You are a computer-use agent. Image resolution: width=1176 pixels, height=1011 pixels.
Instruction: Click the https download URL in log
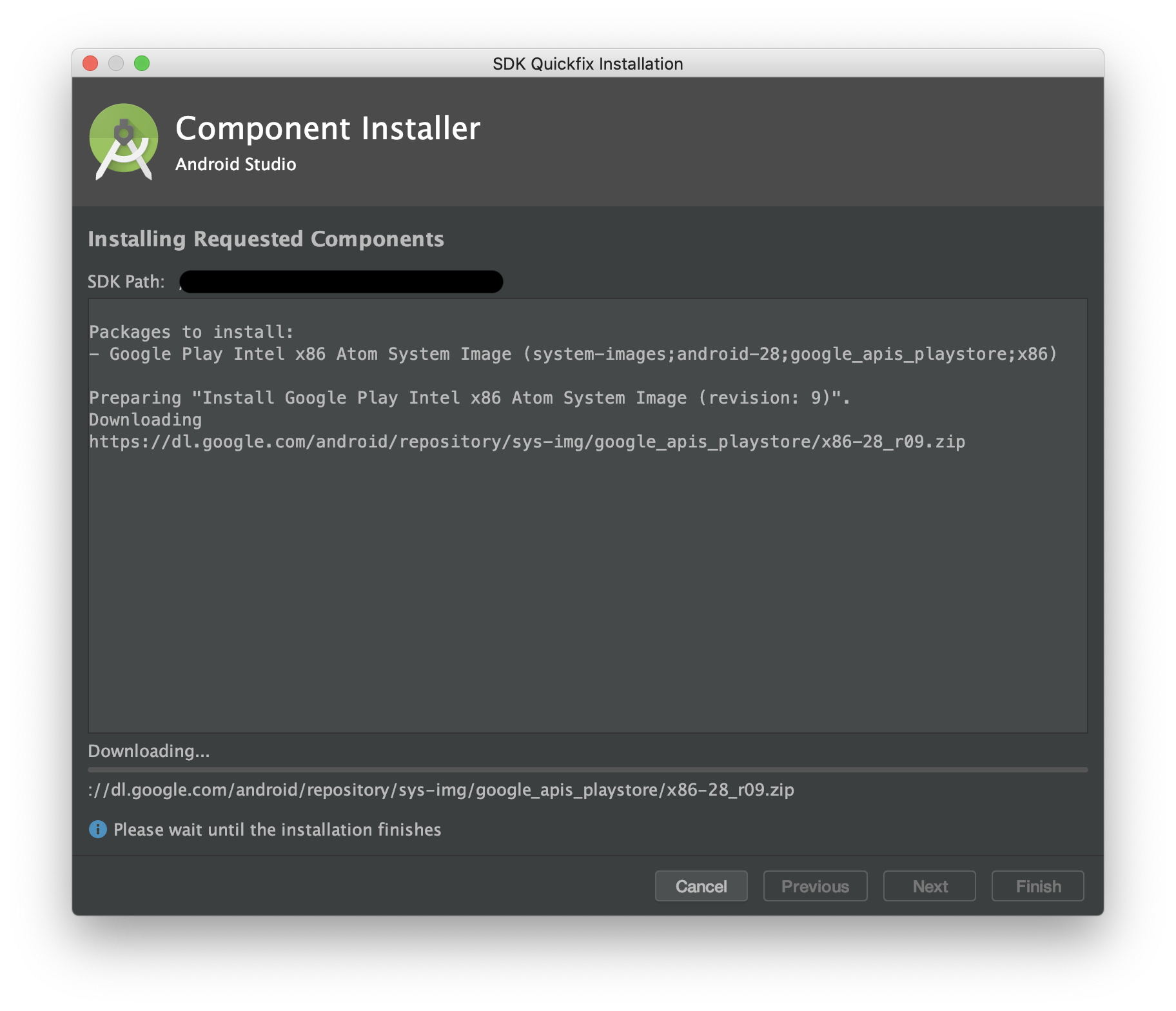(527, 442)
